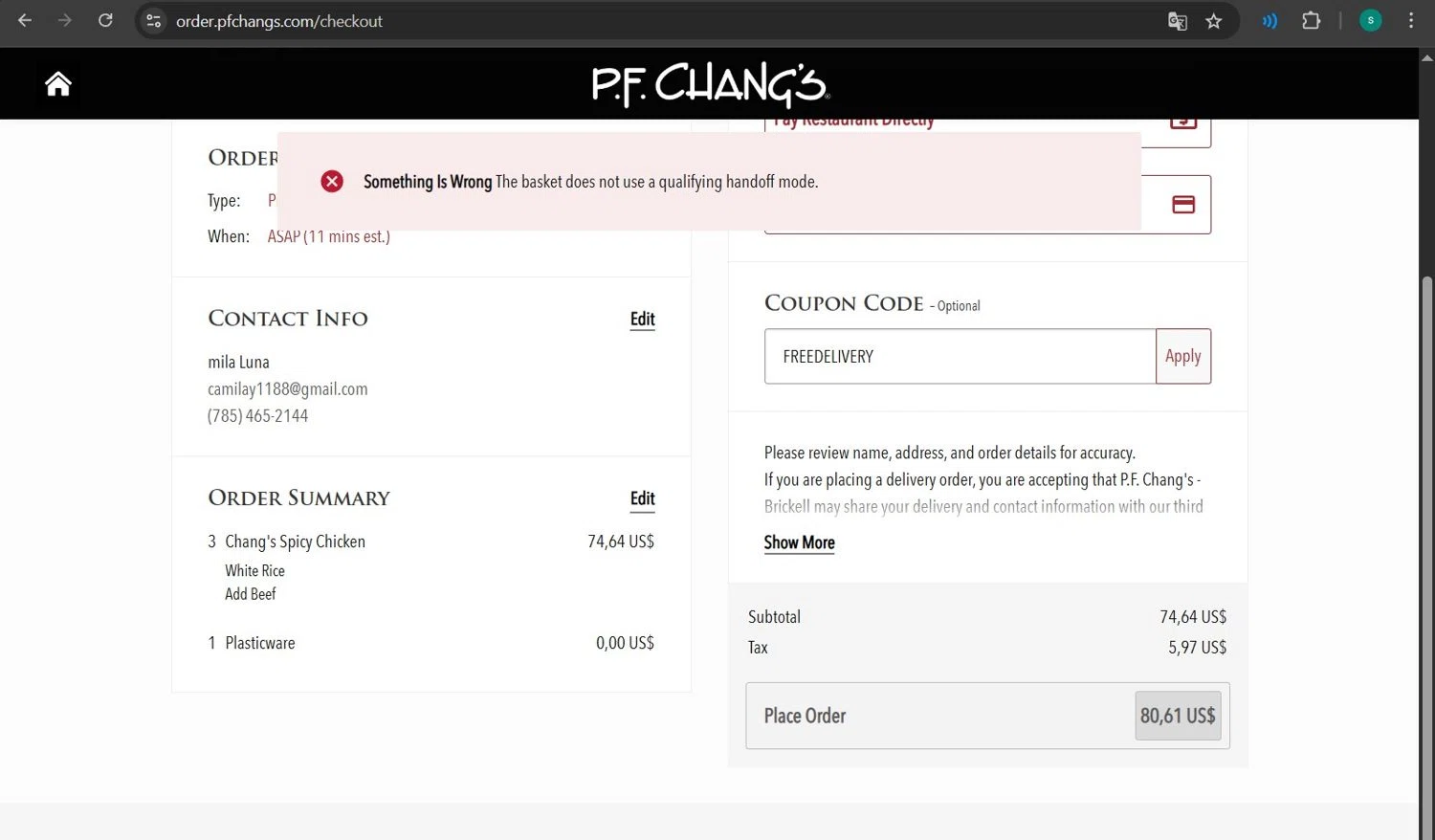
Task: Click the red error icon in alert
Action: click(x=332, y=182)
